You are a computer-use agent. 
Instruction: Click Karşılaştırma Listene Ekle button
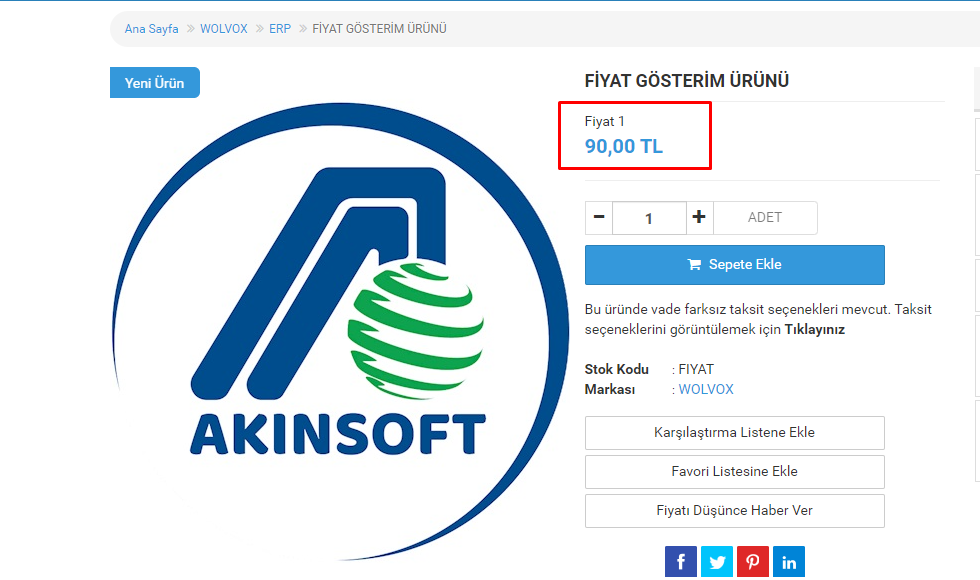coord(734,432)
